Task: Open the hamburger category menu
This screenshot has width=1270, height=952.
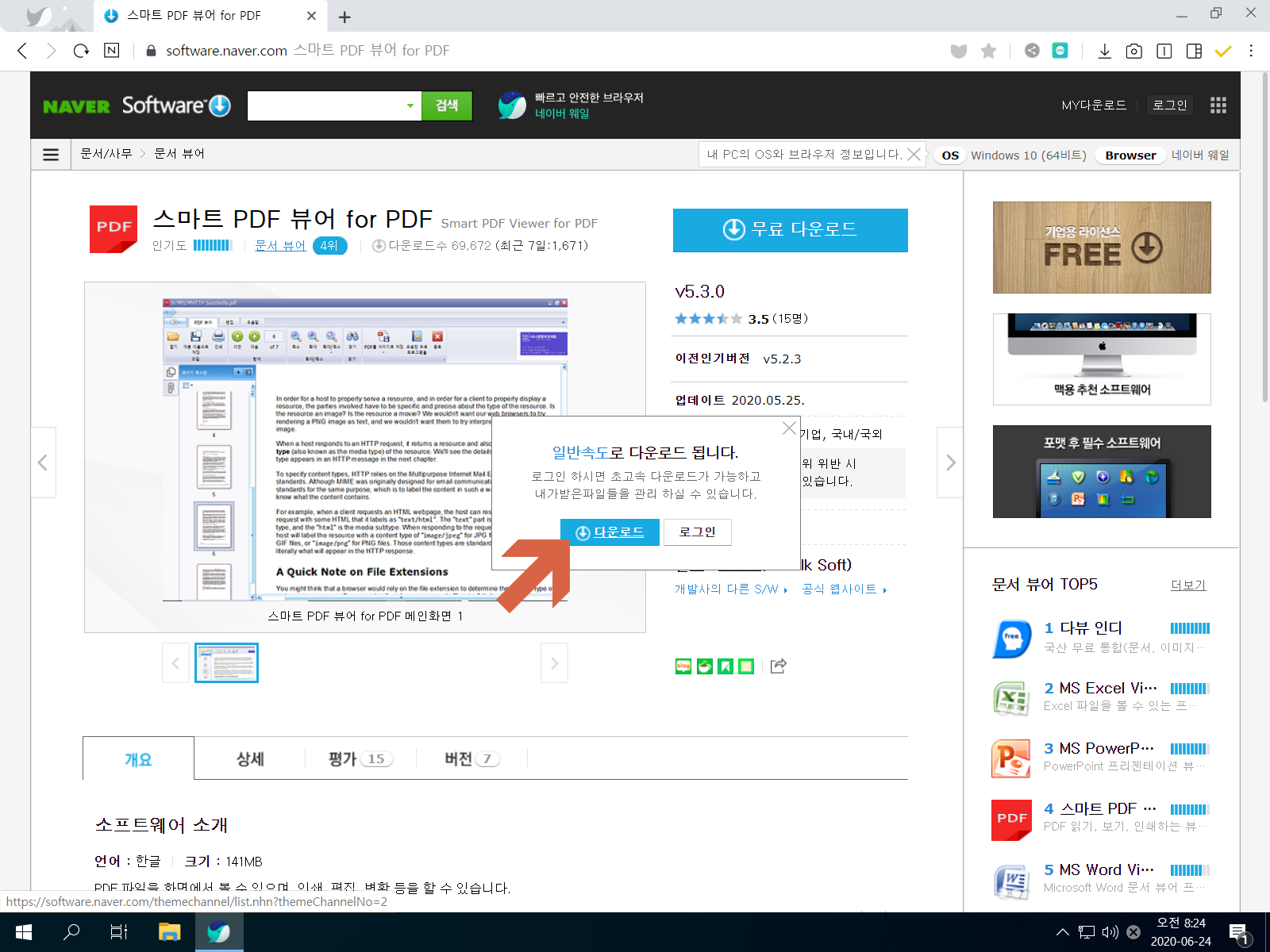Action: coord(51,155)
